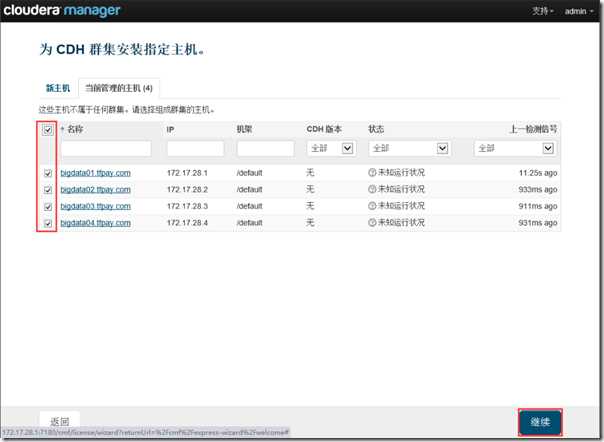
Task: Click IP cell 172.17.28.2
Action: click(187, 190)
